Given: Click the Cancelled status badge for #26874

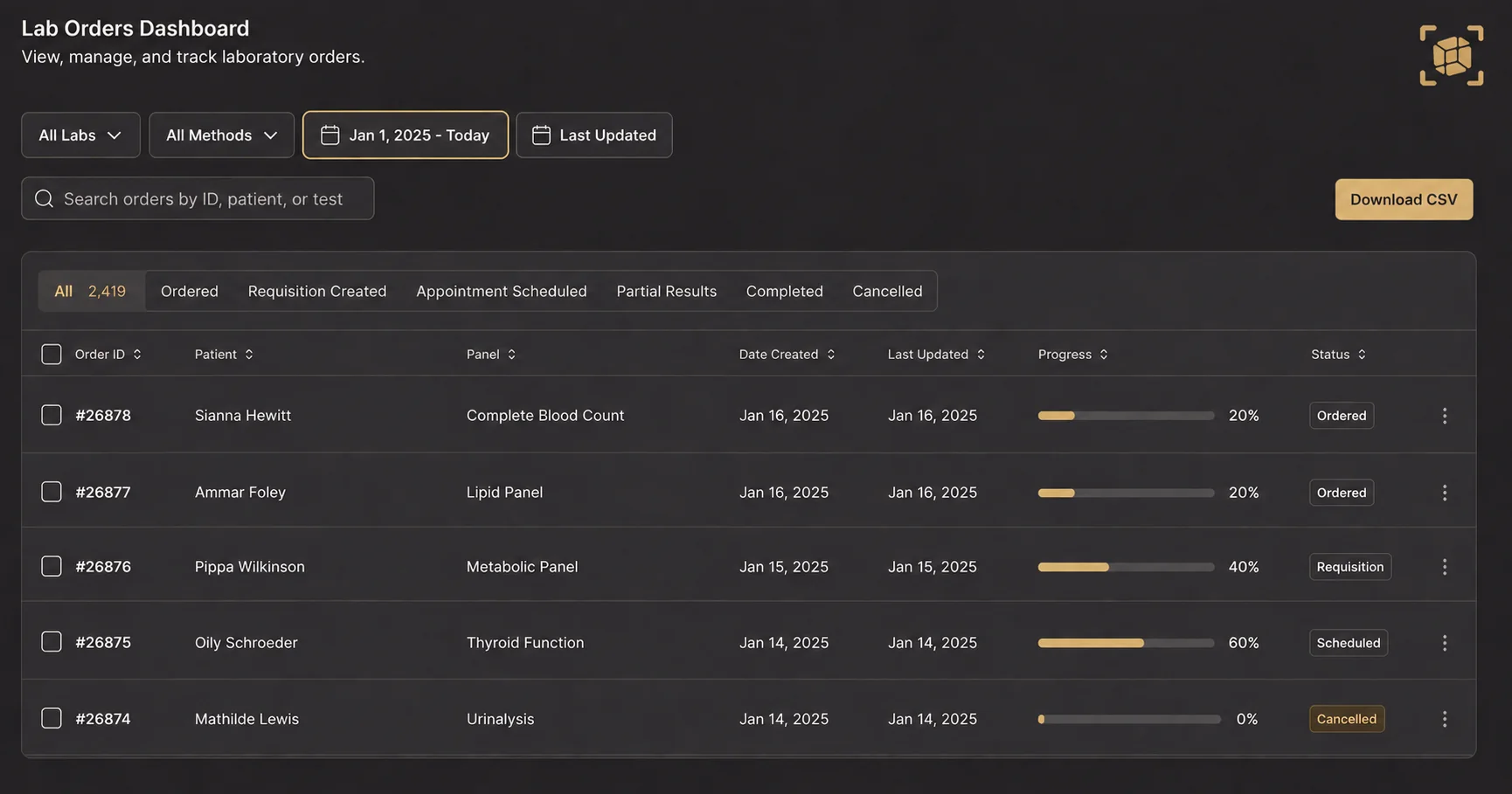Looking at the screenshot, I should click(1347, 719).
